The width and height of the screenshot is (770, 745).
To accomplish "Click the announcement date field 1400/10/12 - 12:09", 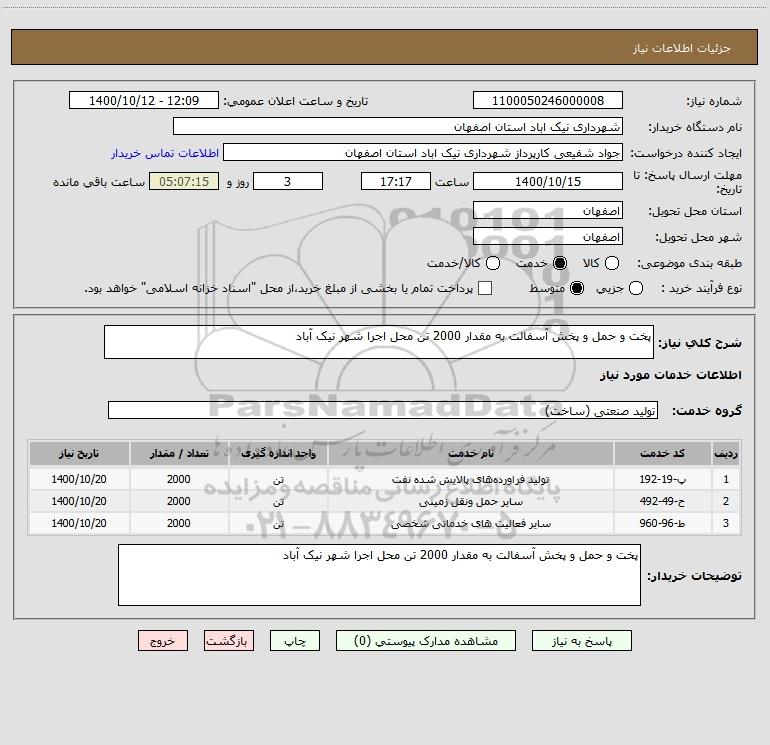I will coord(144,100).
